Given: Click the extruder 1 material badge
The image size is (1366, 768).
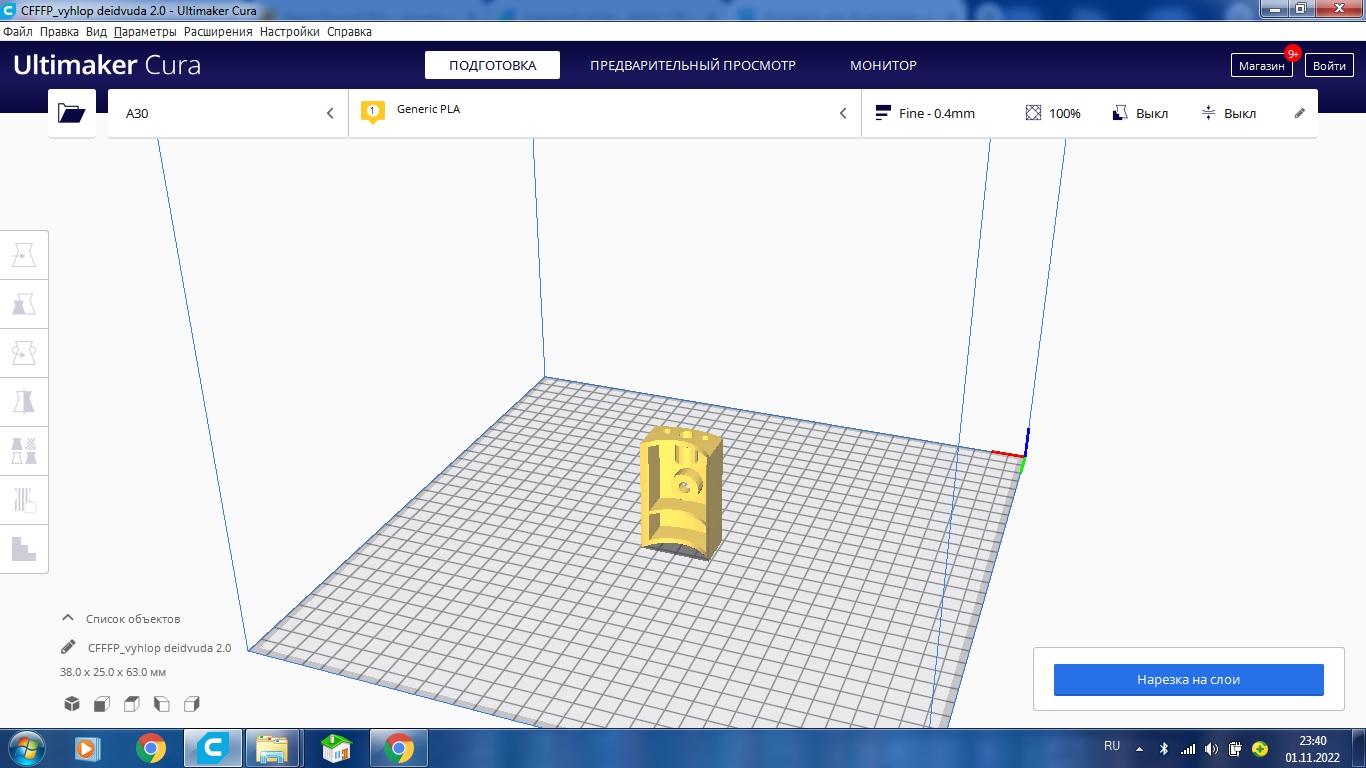Looking at the screenshot, I should [x=373, y=112].
